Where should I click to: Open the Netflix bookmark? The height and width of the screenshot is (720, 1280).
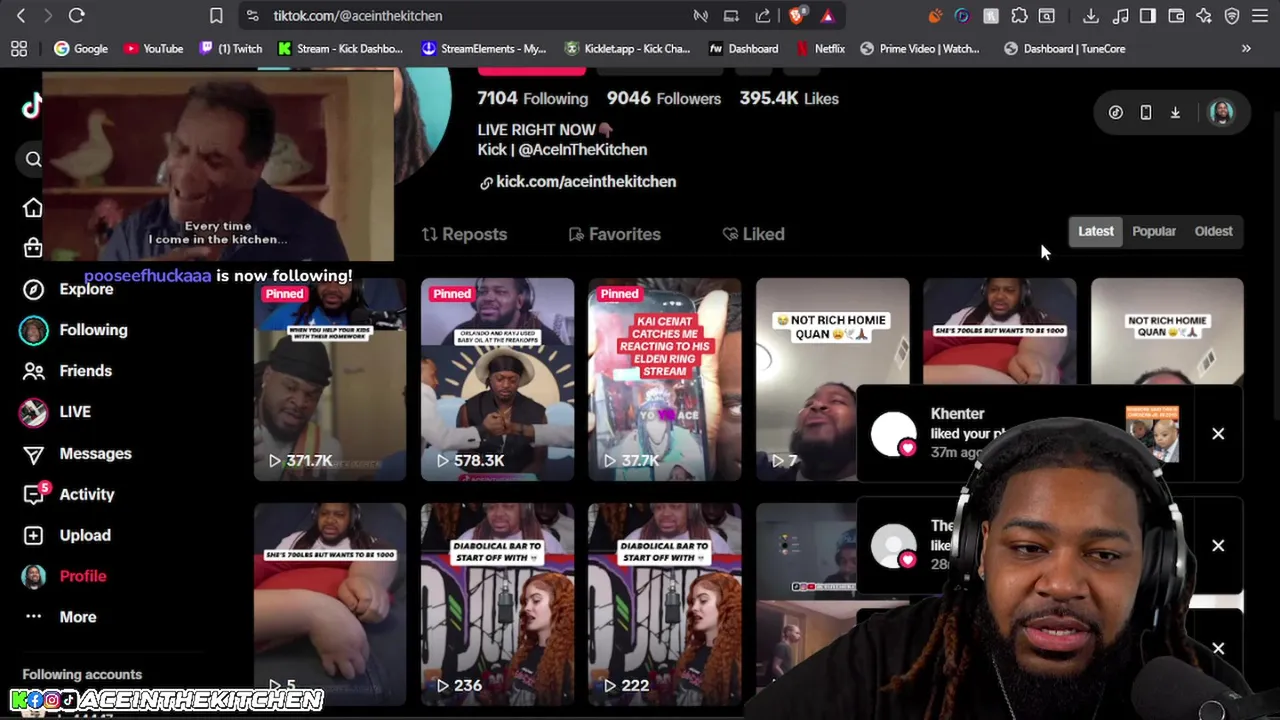tap(821, 48)
